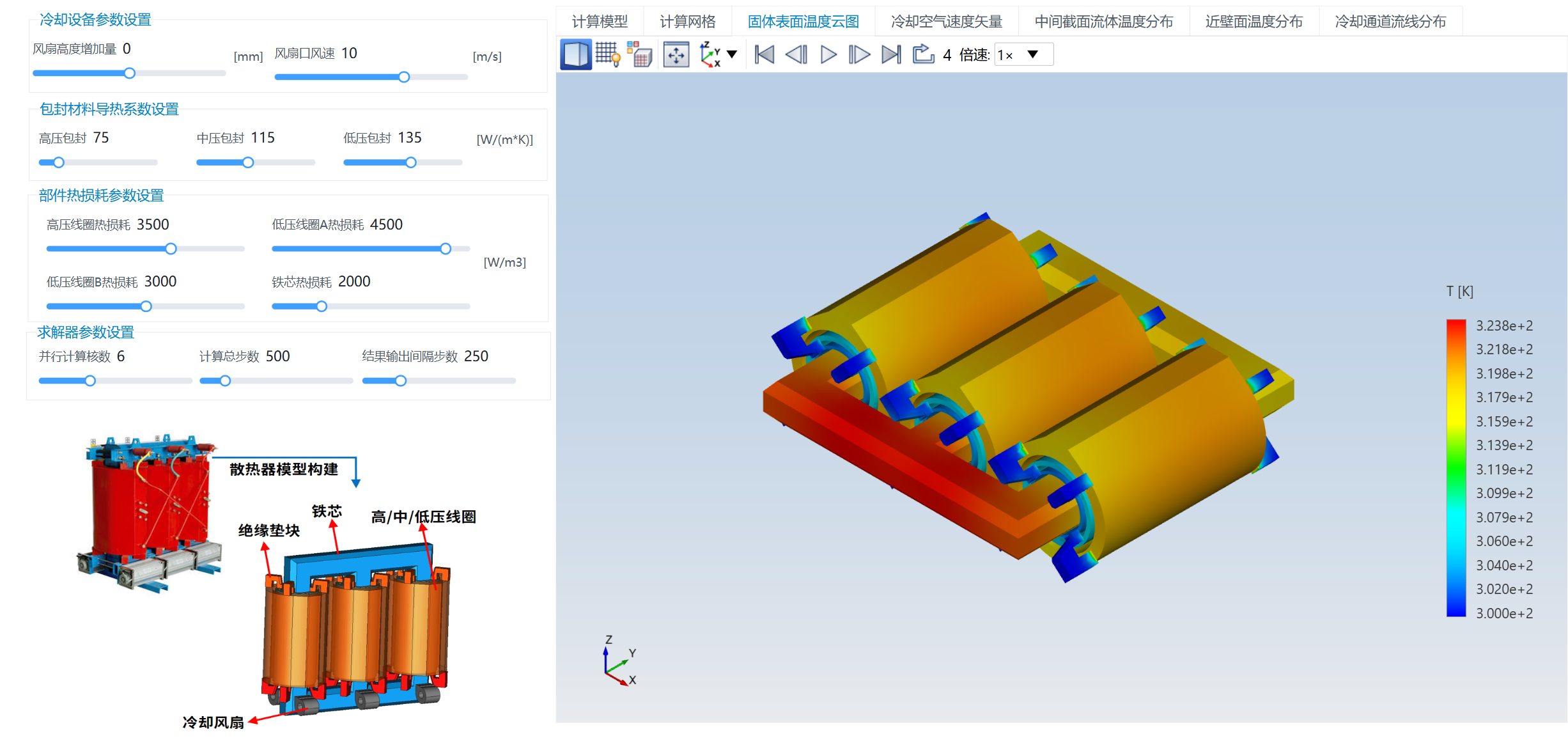This screenshot has height=750, width=1568.
Task: Switch to the 近壁面温度分布 tab
Action: click(x=1254, y=22)
